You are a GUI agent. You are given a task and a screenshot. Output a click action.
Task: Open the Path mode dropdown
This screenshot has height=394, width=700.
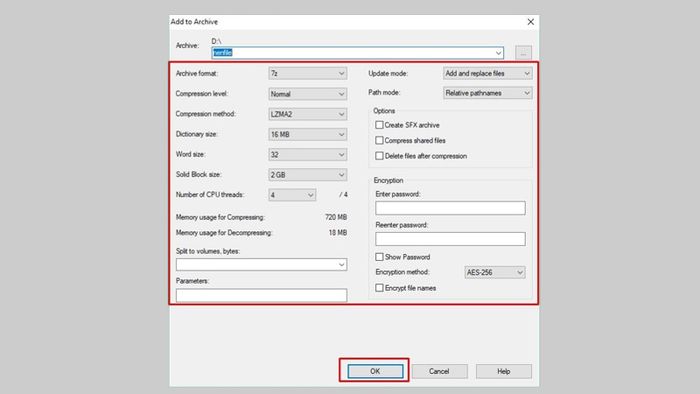[x=488, y=93]
